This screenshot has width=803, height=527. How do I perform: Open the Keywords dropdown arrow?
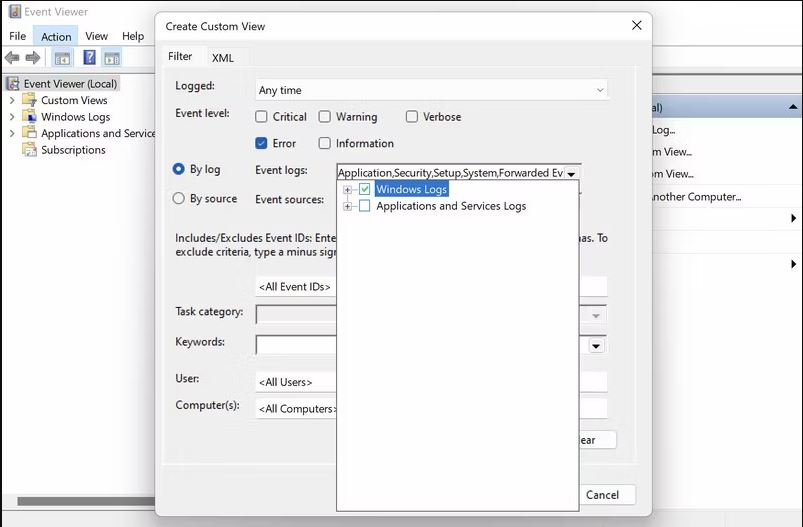[x=596, y=346]
